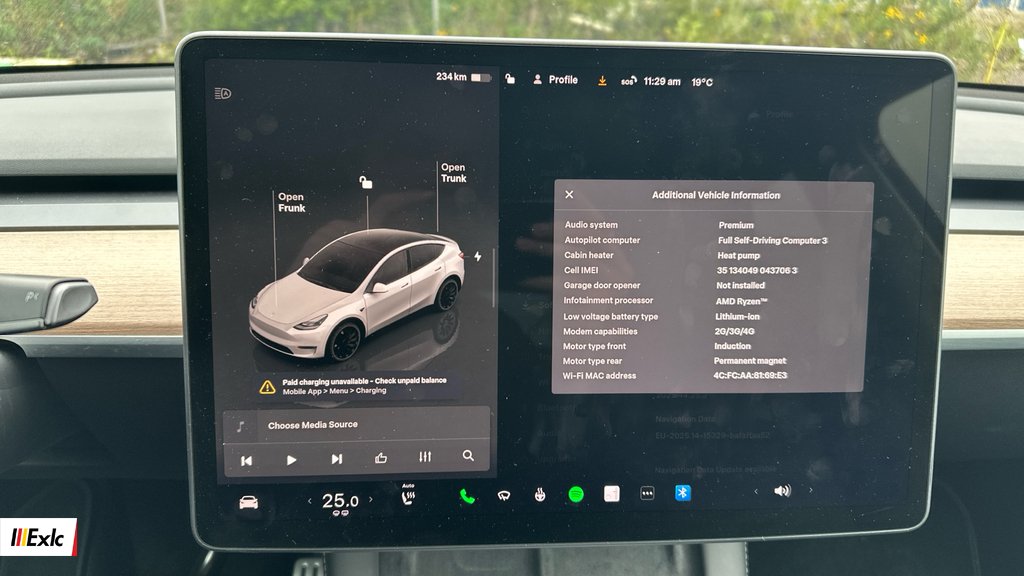Tap the charging bolt icon beside car

[478, 256]
